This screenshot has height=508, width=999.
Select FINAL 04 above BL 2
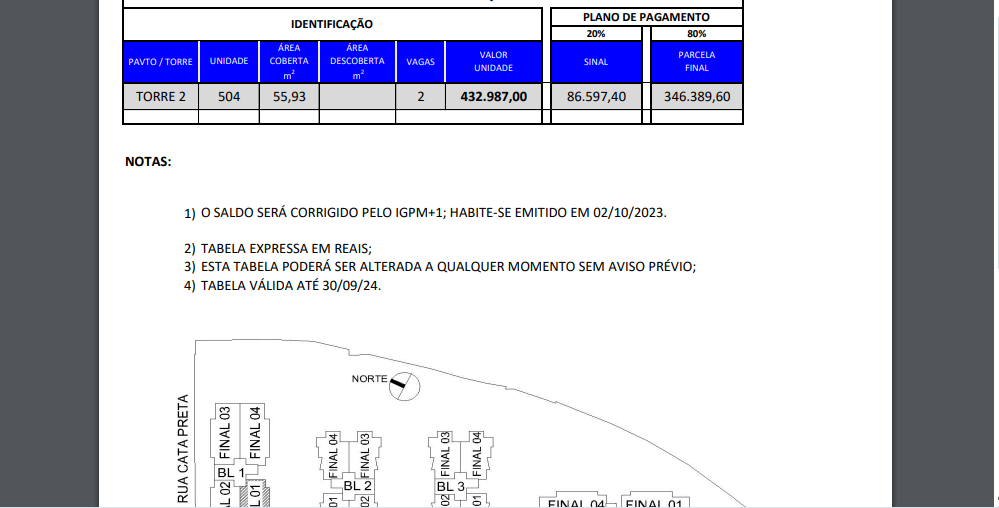[x=333, y=454]
